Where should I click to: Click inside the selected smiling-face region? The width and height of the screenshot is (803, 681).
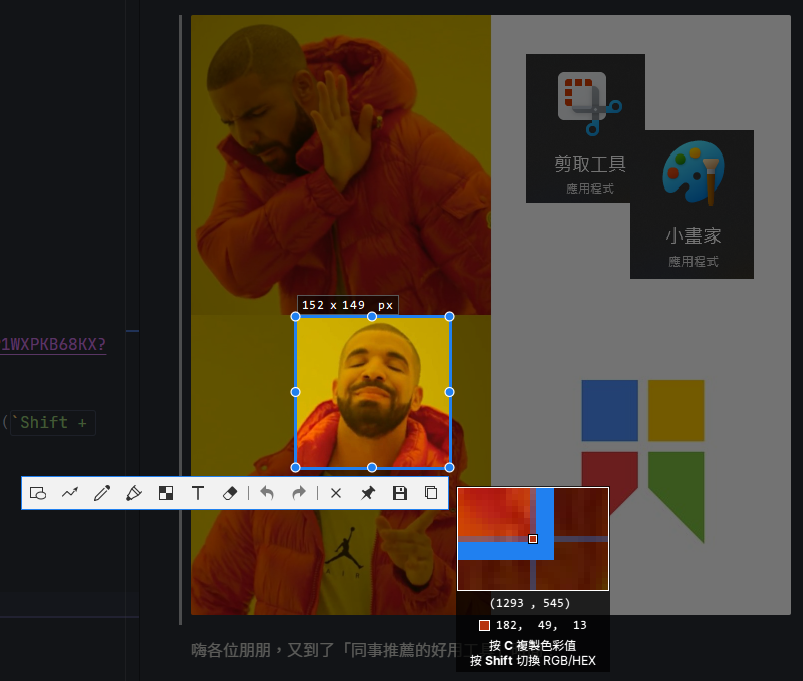(x=372, y=392)
